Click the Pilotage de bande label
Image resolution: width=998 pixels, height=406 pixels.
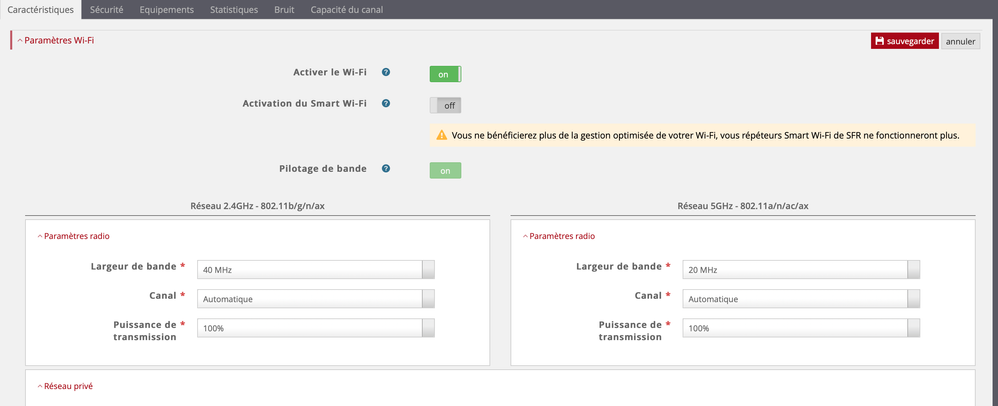[x=323, y=169]
